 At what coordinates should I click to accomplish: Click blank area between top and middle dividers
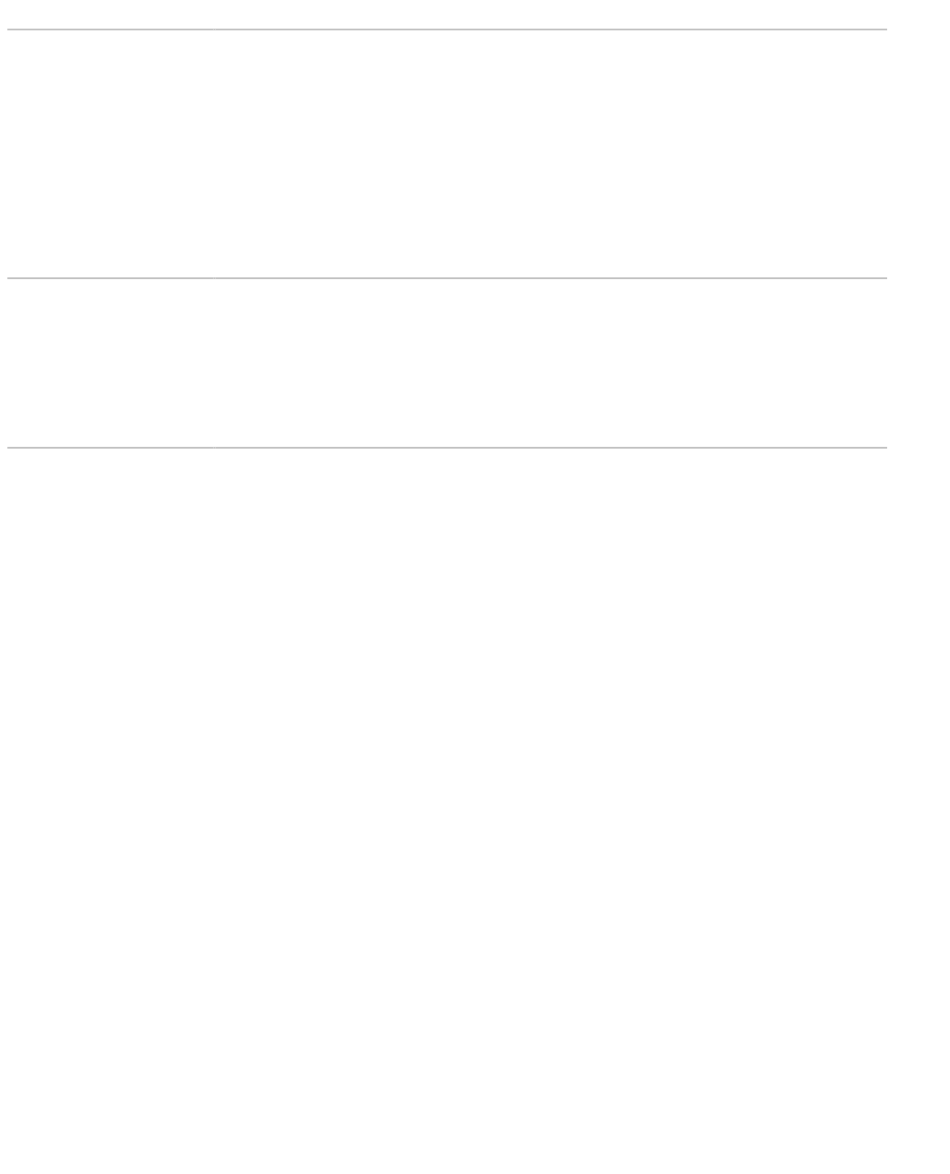pyautogui.click(x=447, y=153)
